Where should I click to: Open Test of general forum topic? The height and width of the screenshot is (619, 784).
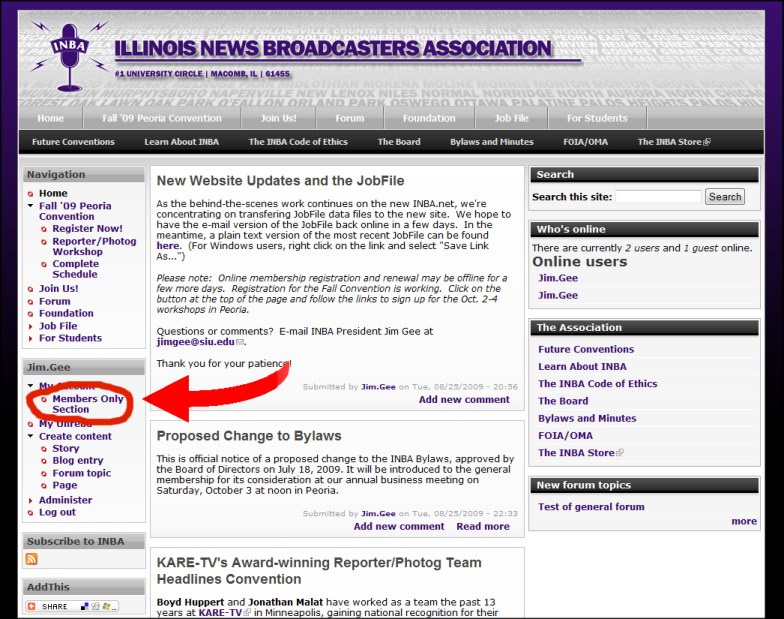pyautogui.click(x=591, y=507)
